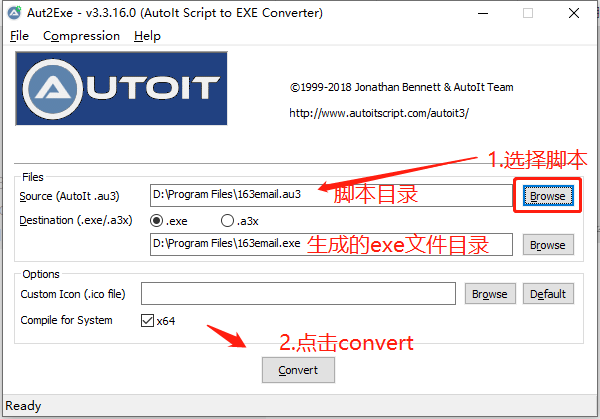Screen dimensions: 600x419
Task: Reset the icon with the Default button
Action: [548, 293]
